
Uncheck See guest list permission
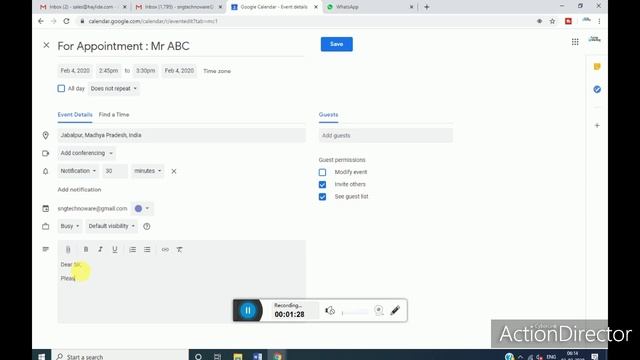coord(322,197)
